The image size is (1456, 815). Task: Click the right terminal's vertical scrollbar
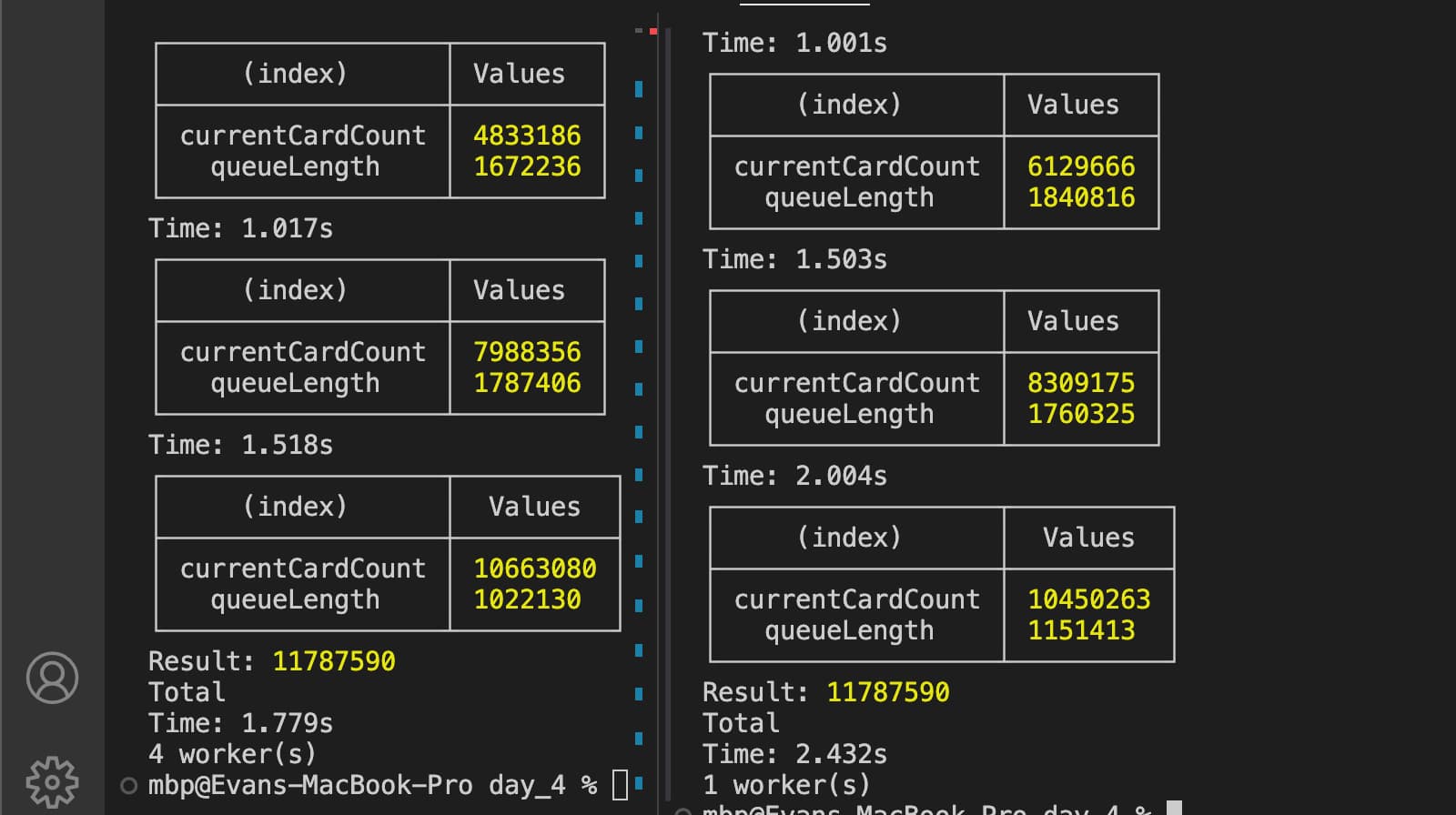669,409
